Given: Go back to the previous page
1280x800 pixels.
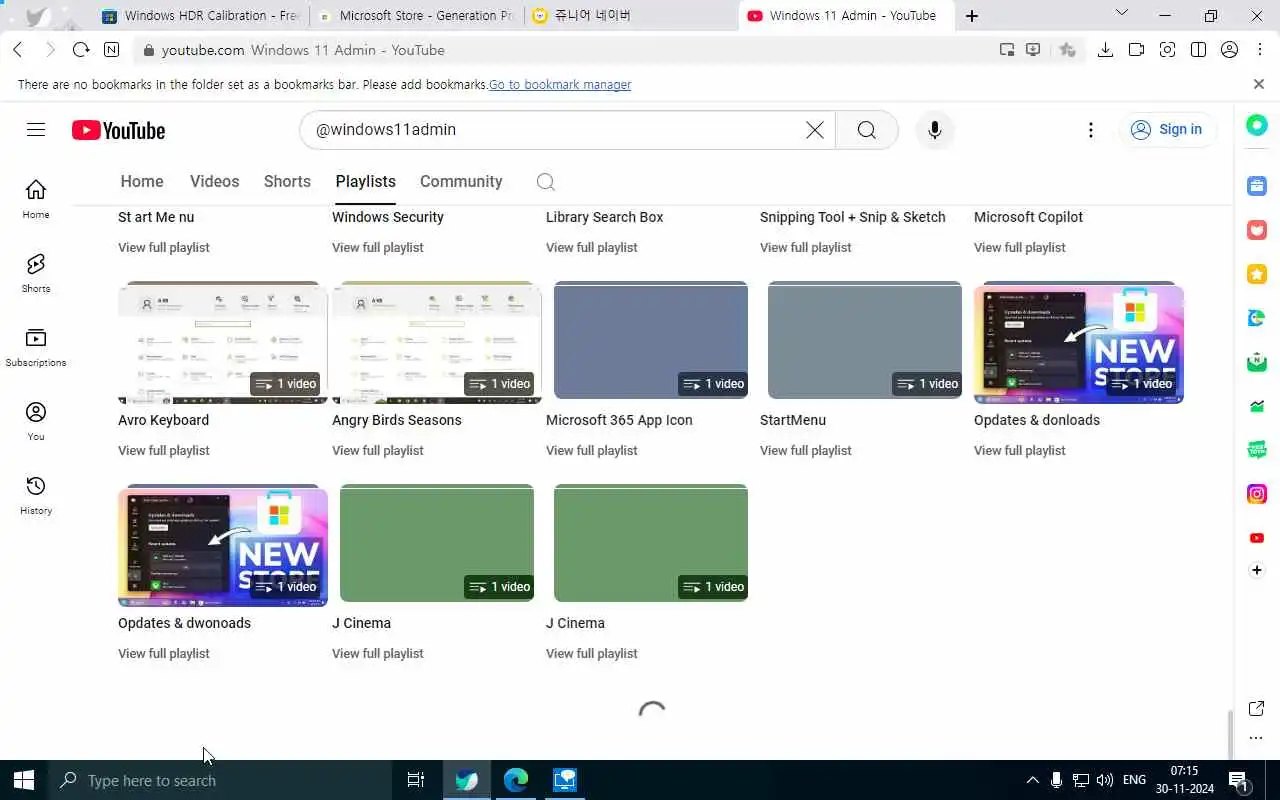Looking at the screenshot, I should 18,50.
